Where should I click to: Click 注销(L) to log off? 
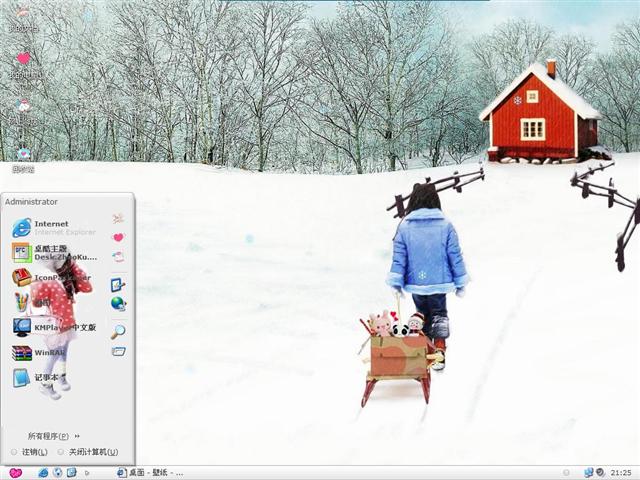tap(30, 452)
